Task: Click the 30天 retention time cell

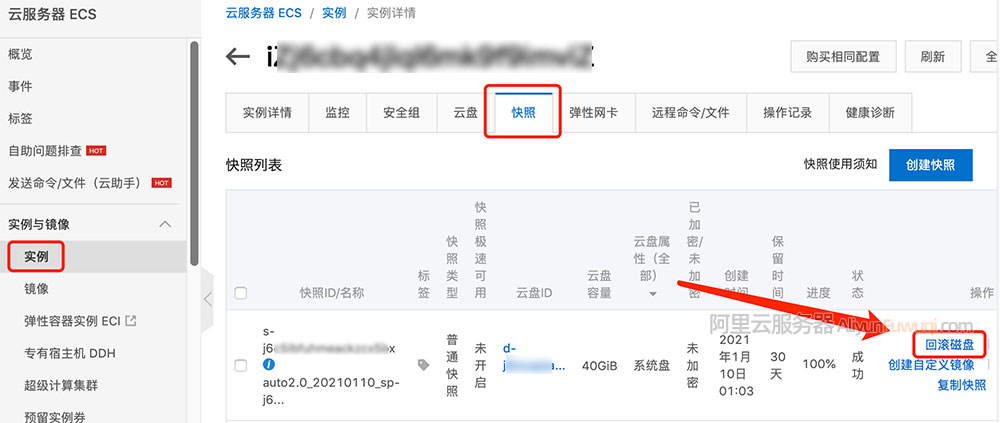Action: 776,365
